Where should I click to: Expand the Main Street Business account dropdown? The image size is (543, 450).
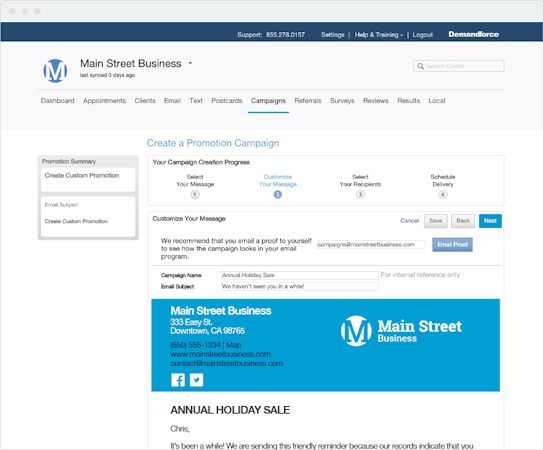tap(190, 63)
